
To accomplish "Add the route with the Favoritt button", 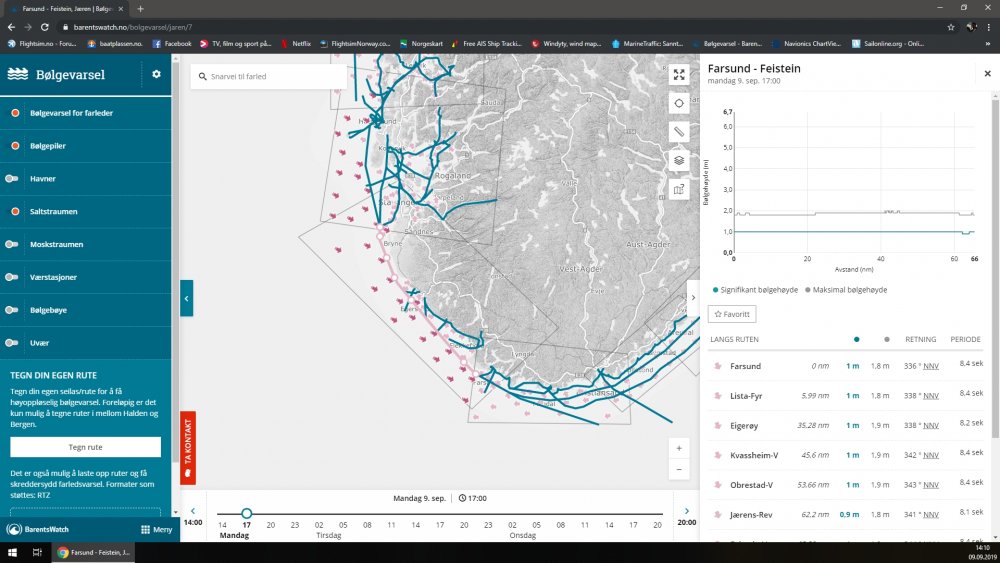I will click(x=732, y=314).
